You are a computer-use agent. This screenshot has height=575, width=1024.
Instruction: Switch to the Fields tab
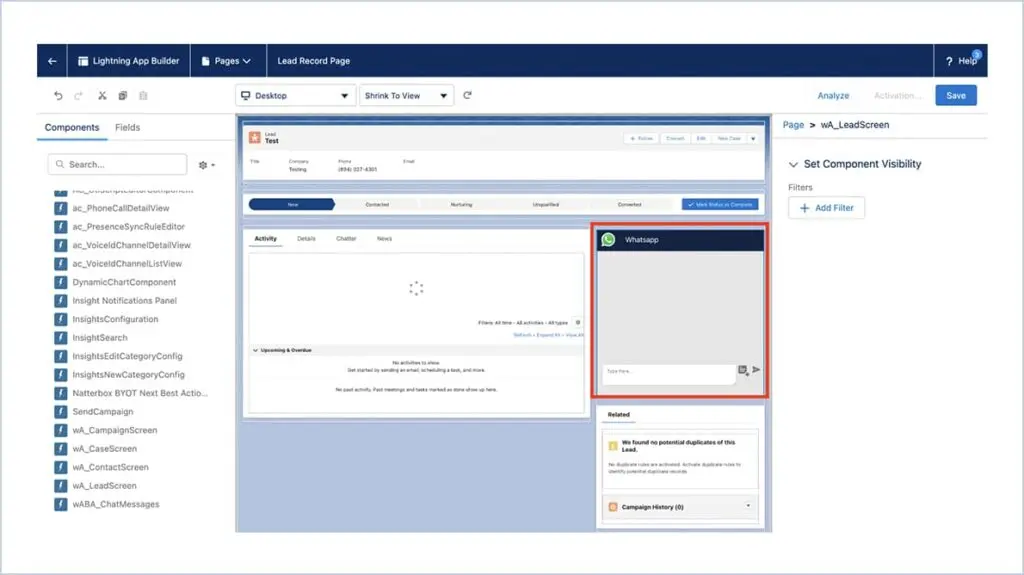pyautogui.click(x=127, y=127)
